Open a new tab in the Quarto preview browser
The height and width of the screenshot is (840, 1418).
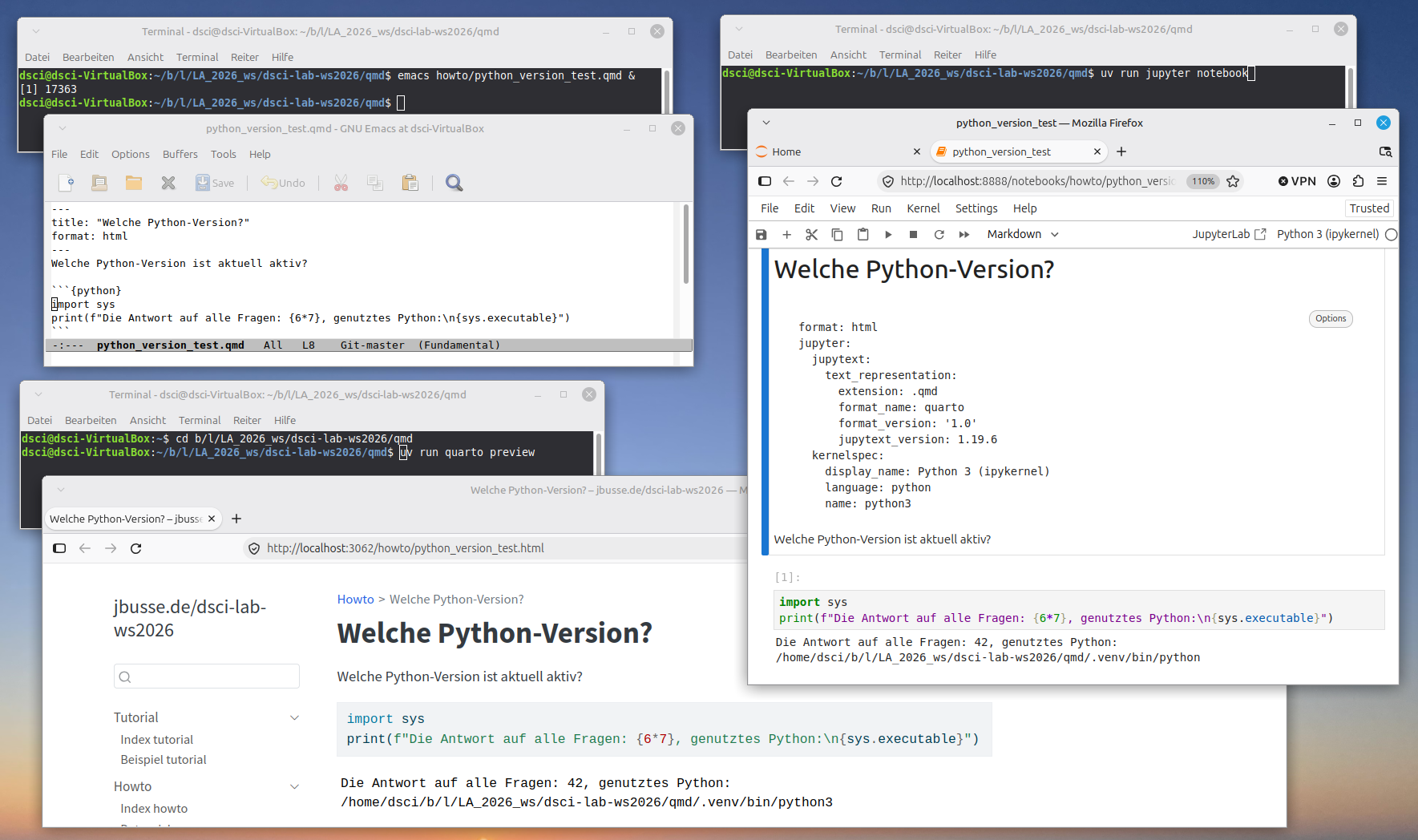click(236, 519)
